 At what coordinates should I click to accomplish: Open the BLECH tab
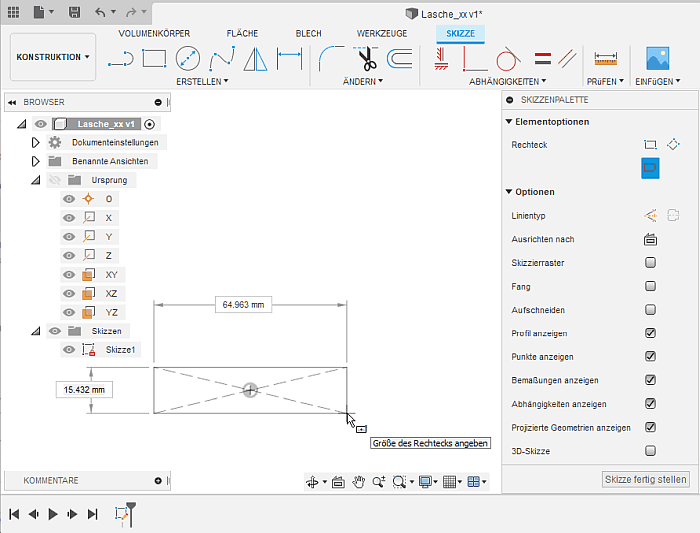308,33
